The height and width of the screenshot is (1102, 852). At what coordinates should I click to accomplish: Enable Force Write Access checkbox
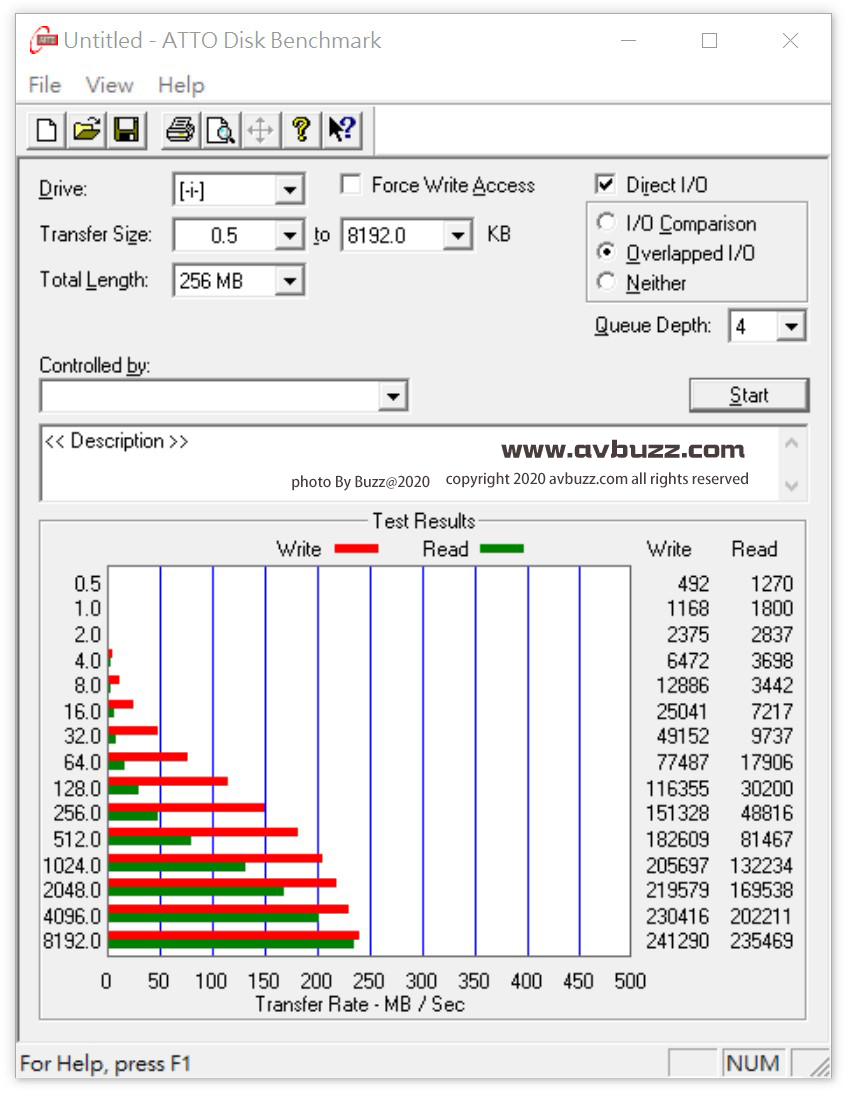[351, 185]
